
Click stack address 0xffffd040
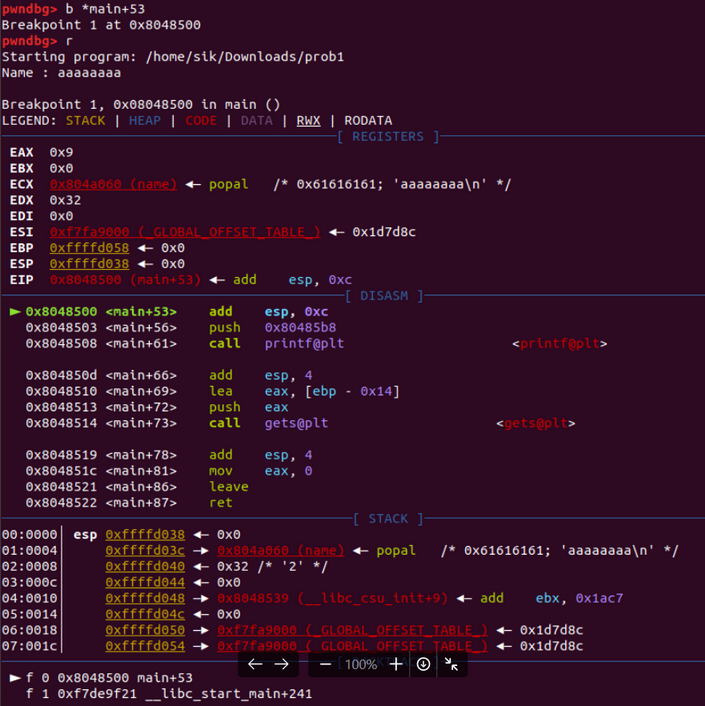pos(145,566)
